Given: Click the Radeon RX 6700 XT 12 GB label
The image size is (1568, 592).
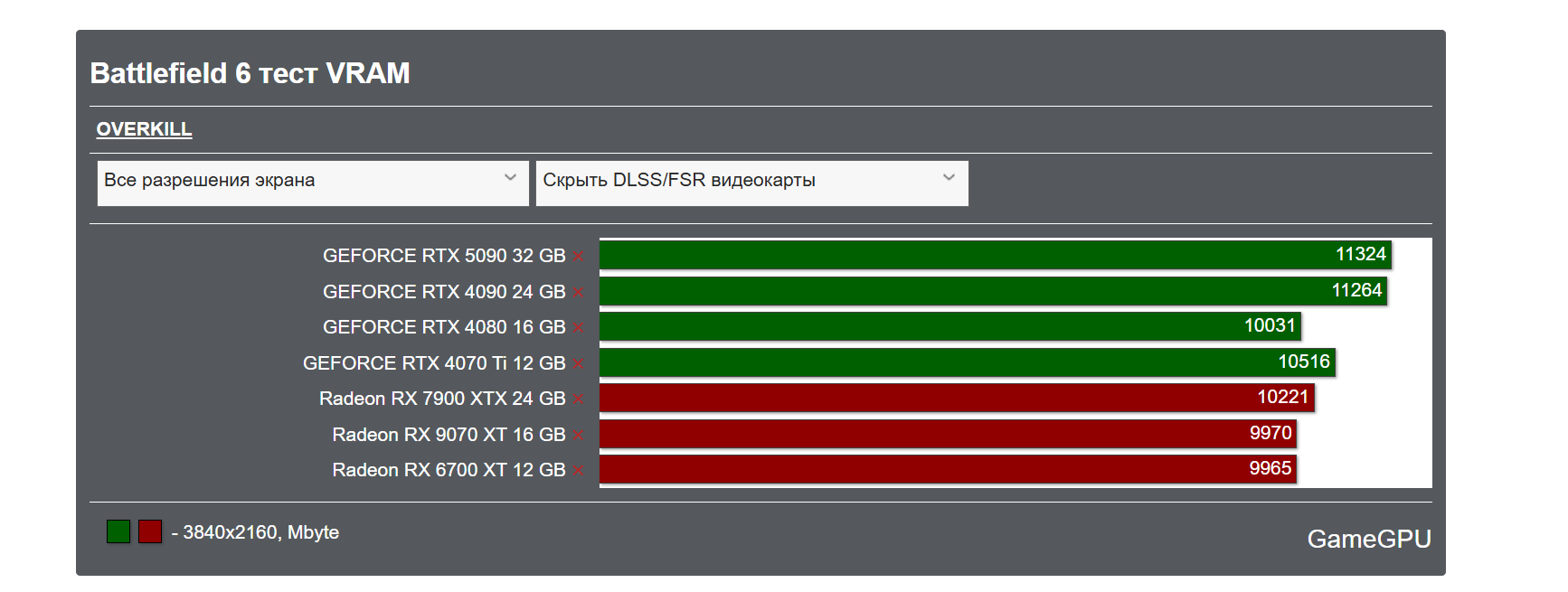Looking at the screenshot, I should click(x=449, y=470).
